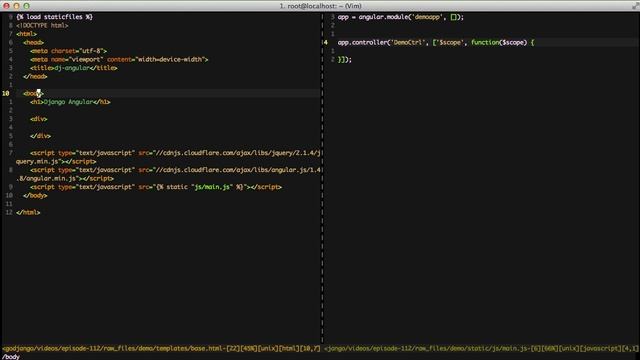Click the '/body' search command line

11,357
